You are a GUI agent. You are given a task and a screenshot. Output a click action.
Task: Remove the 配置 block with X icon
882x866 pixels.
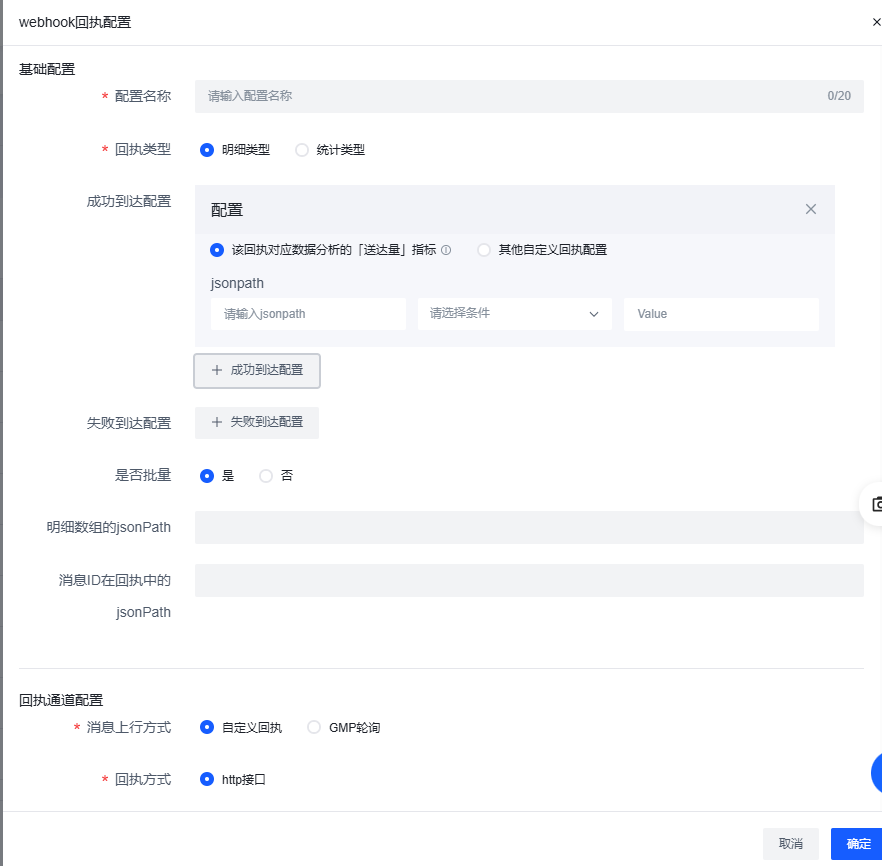811,209
